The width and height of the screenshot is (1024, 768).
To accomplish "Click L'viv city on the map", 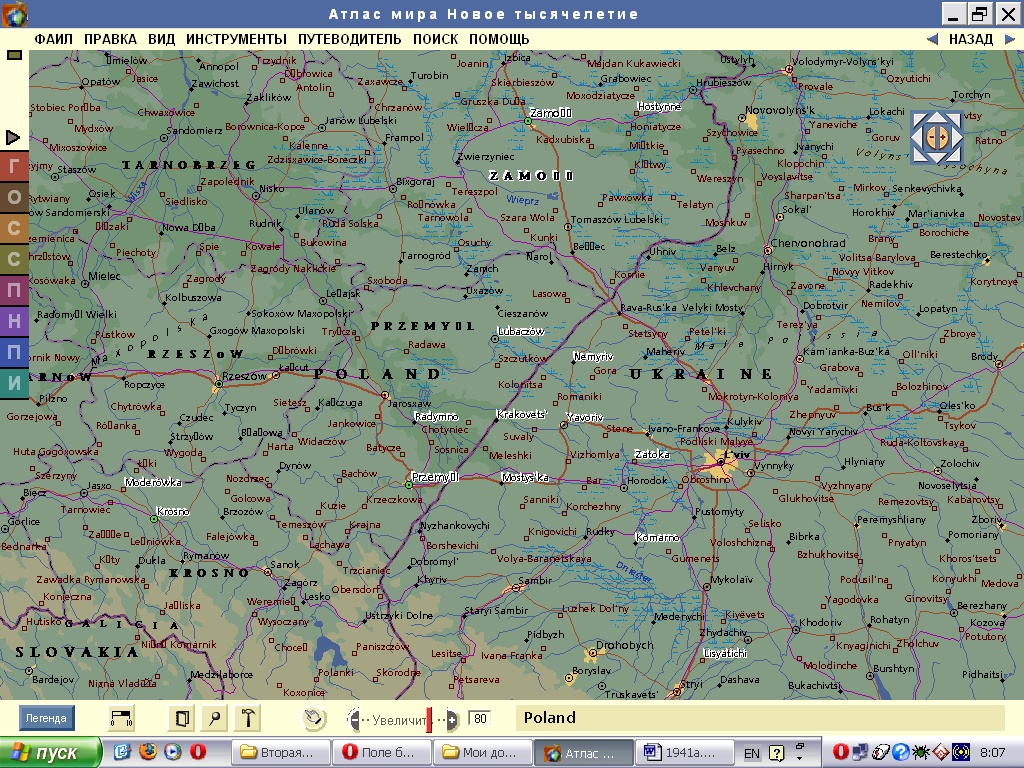I will point(721,461).
